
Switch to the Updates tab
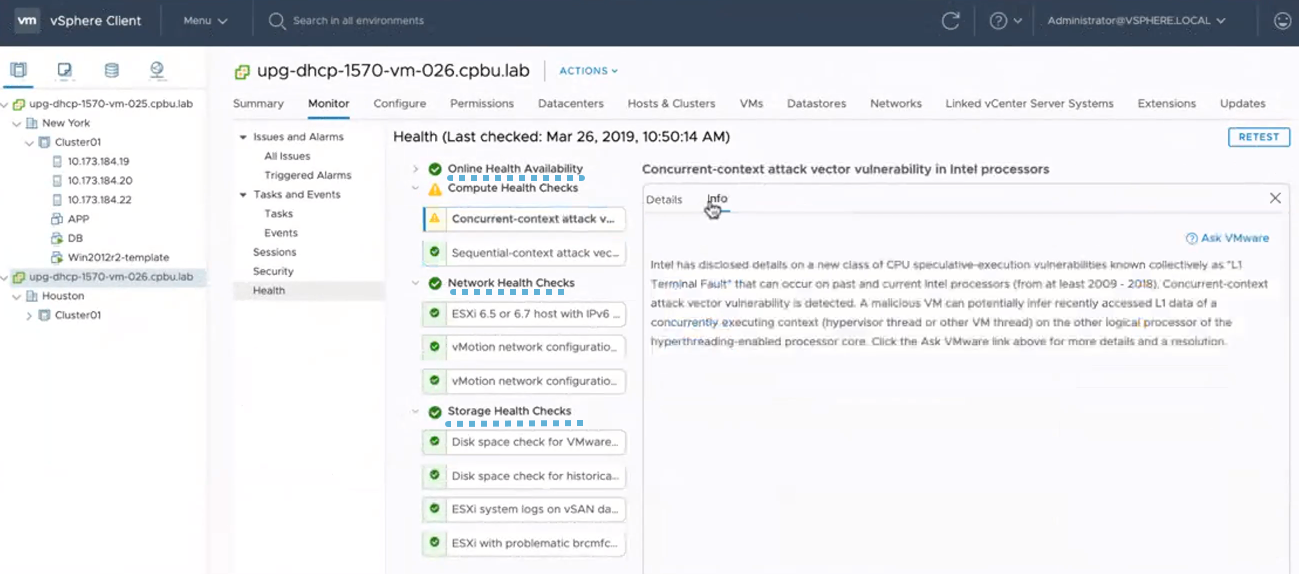point(1242,103)
